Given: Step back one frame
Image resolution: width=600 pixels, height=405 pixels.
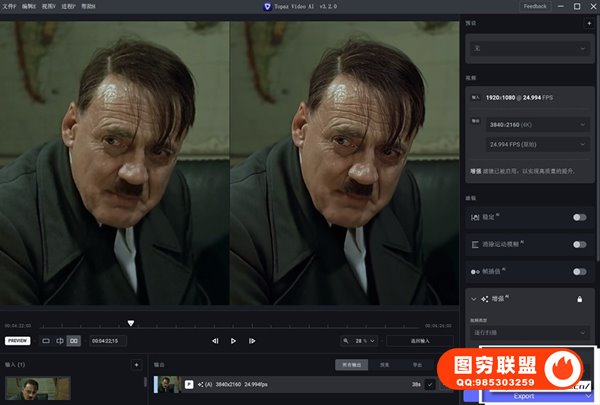Looking at the screenshot, I should (x=215, y=341).
